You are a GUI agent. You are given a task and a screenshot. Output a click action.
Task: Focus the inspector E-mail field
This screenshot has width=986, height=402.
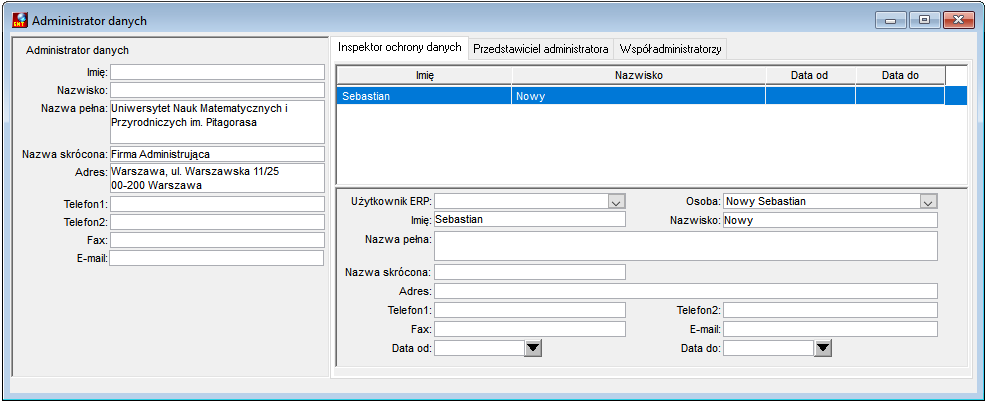(x=831, y=329)
